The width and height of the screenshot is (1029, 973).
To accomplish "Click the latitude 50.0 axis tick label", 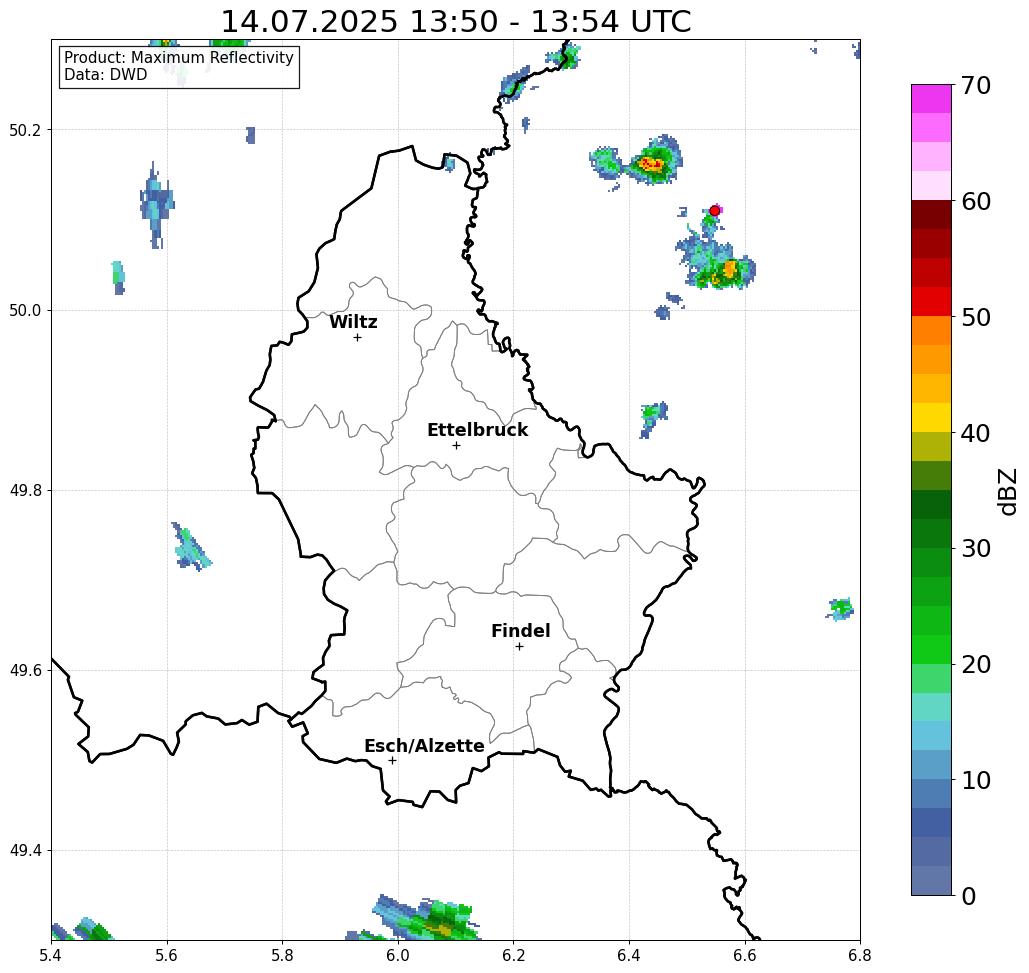I will (x=25, y=310).
